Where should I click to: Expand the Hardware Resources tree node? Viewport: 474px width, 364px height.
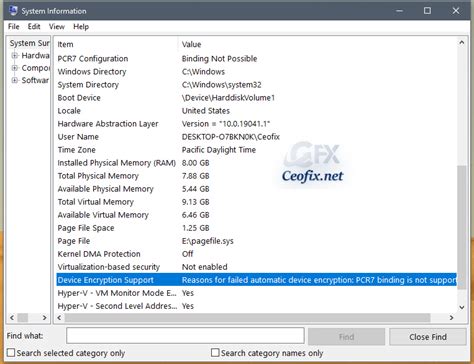point(15,56)
